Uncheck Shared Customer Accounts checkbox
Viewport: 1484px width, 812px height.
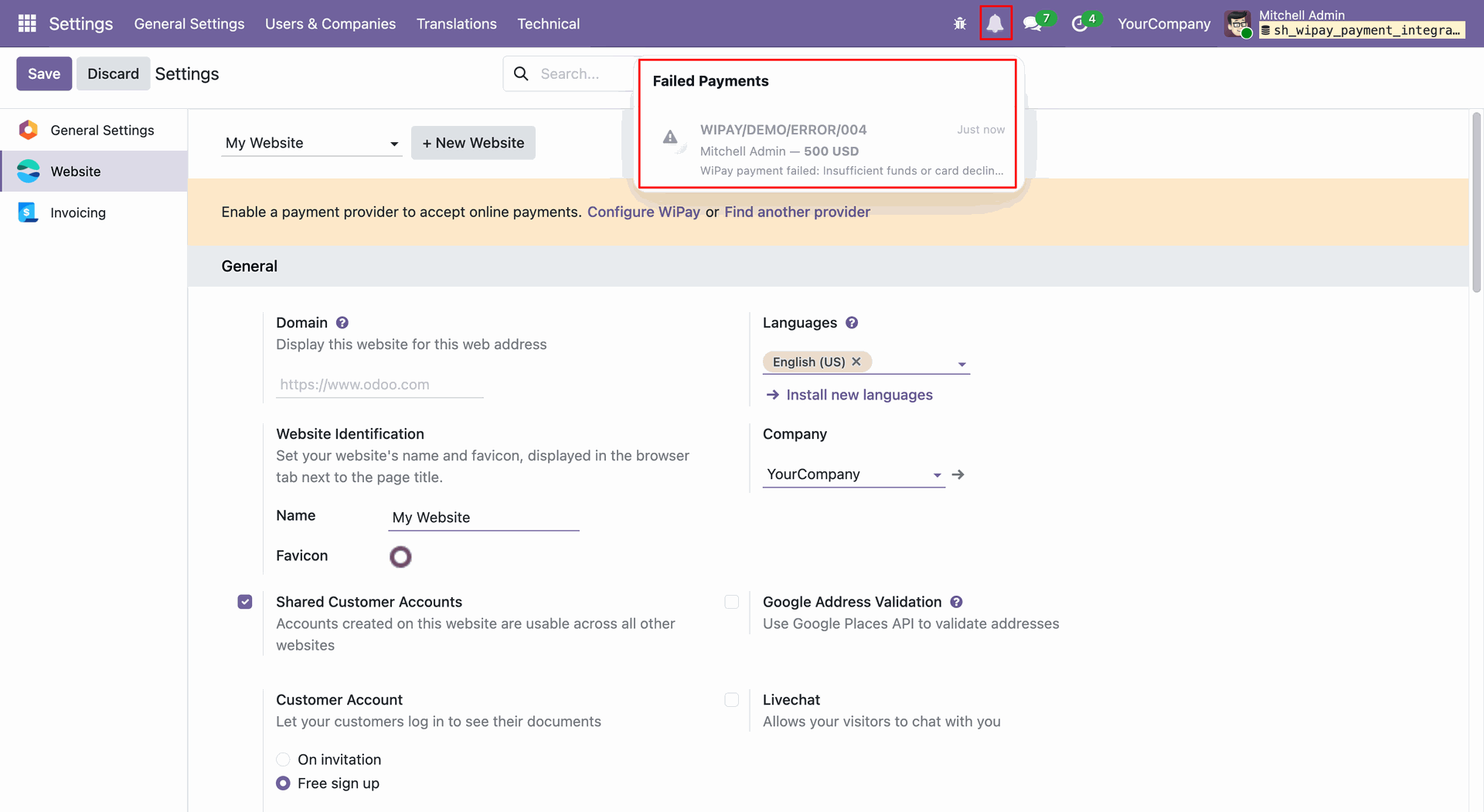coord(245,602)
